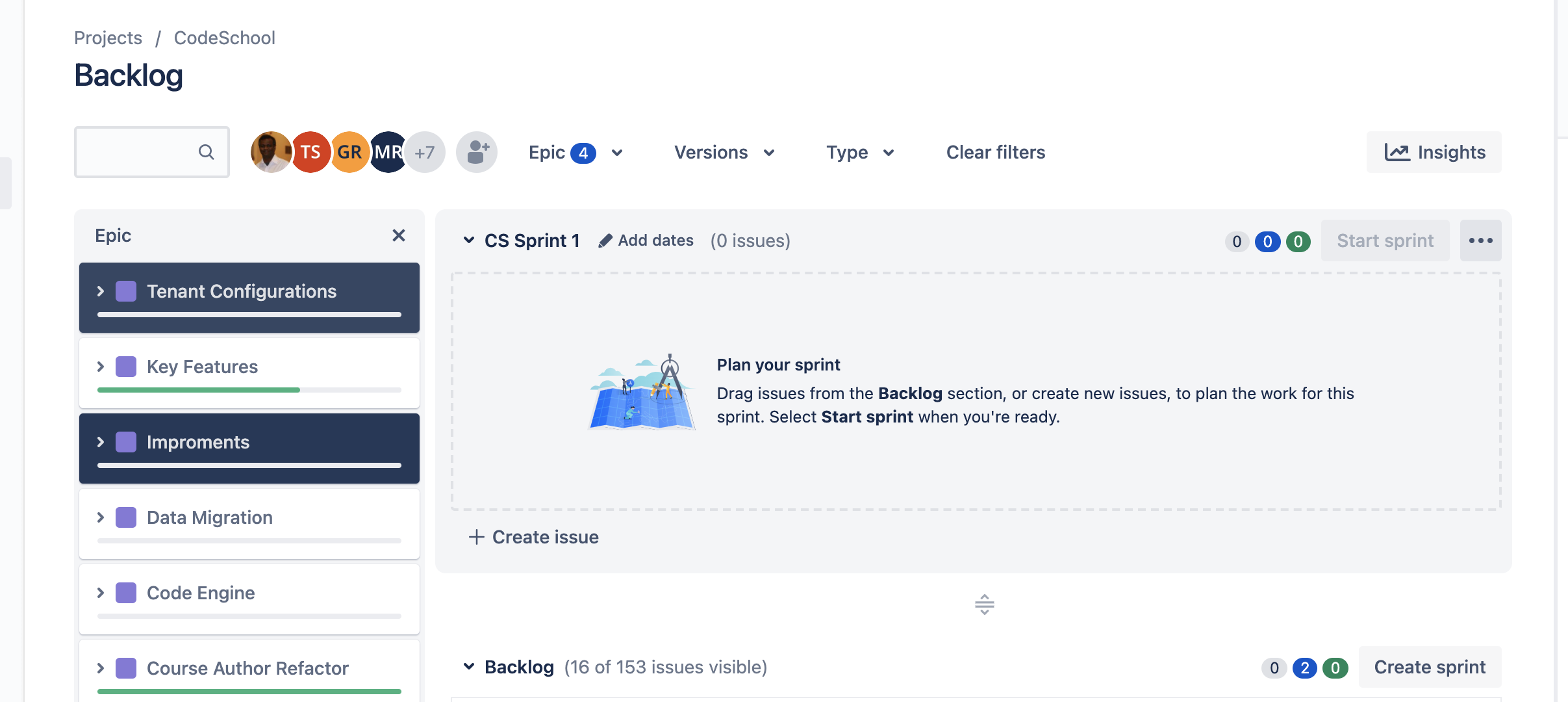The height and width of the screenshot is (702, 1568).
Task: Click Clear filters
Action: (996, 152)
